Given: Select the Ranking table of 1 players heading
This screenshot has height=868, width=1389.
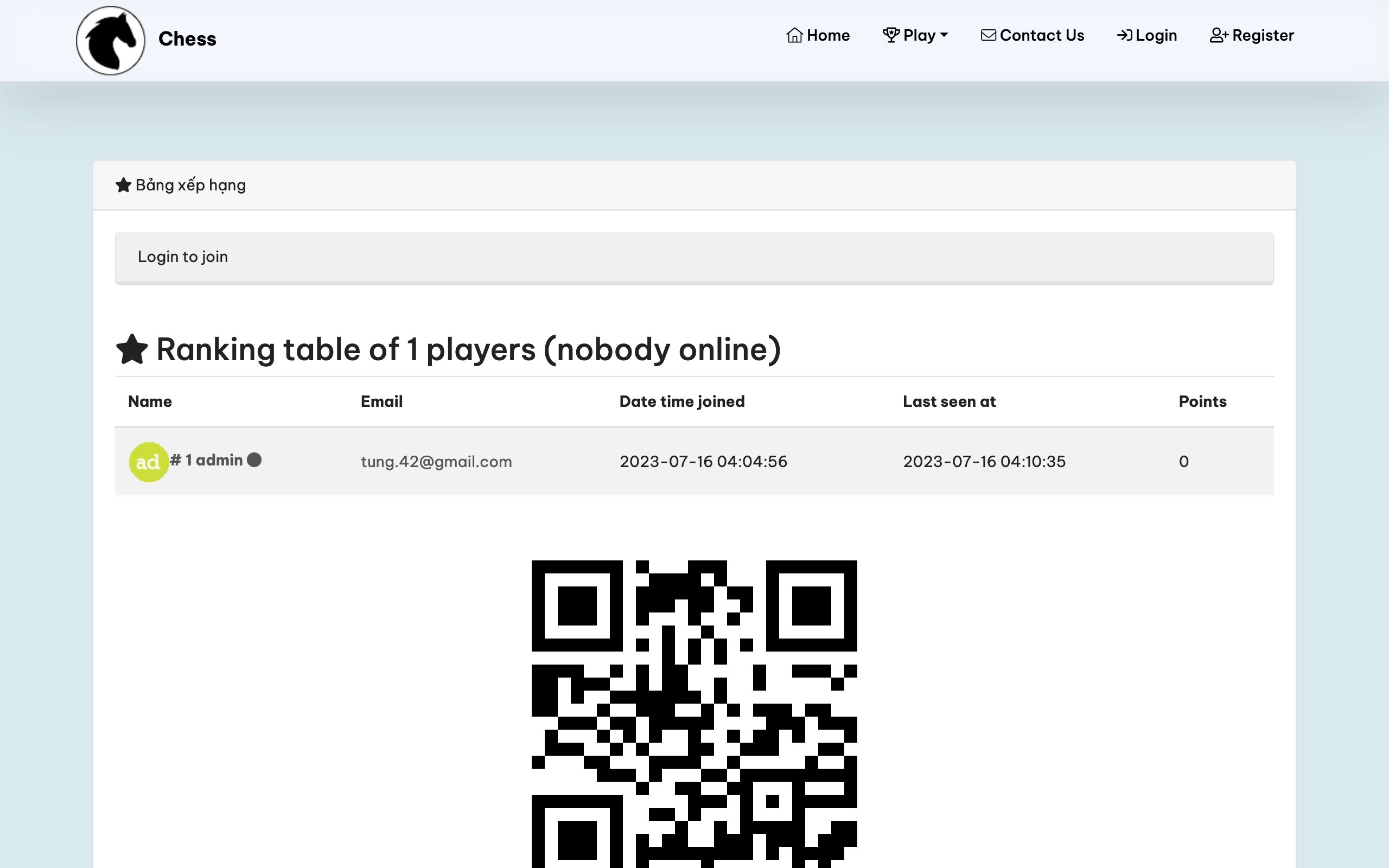Looking at the screenshot, I should pyautogui.click(x=468, y=349).
